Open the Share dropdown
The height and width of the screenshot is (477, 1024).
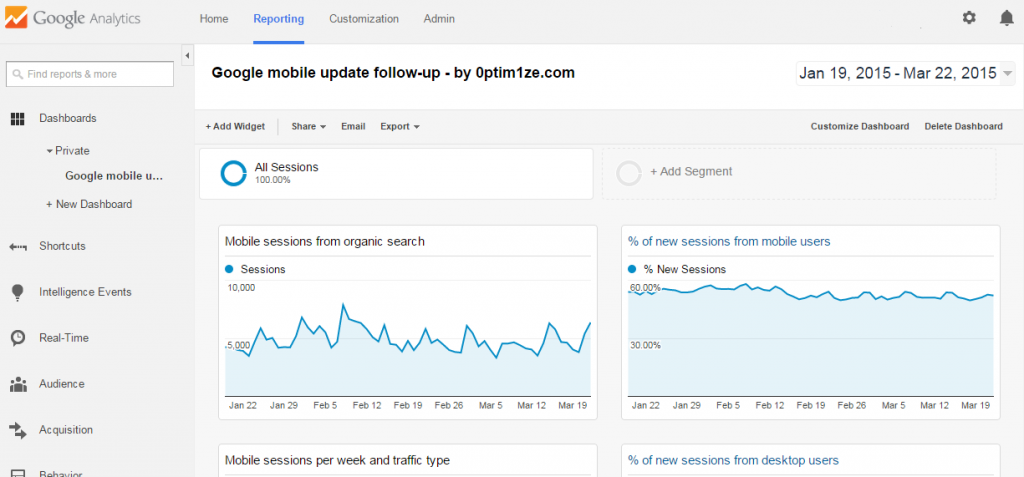pyautogui.click(x=308, y=126)
